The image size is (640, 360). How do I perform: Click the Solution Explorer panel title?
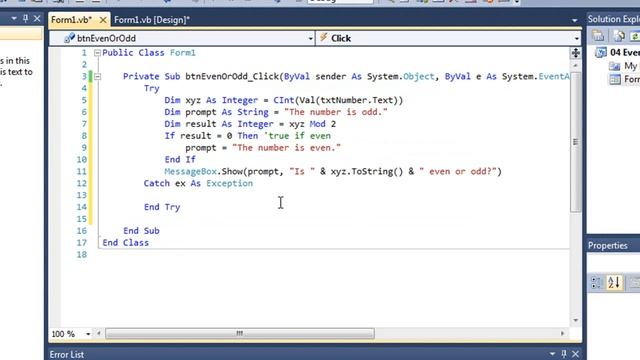[613, 19]
